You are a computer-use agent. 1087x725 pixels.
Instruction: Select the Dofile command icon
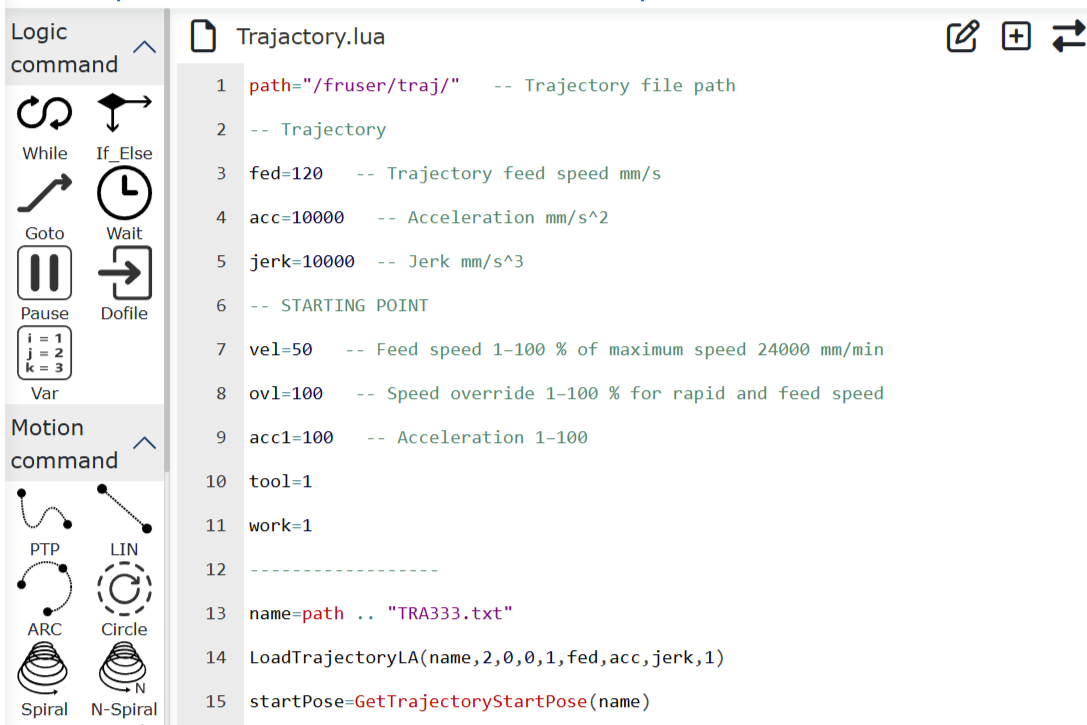tap(124, 273)
